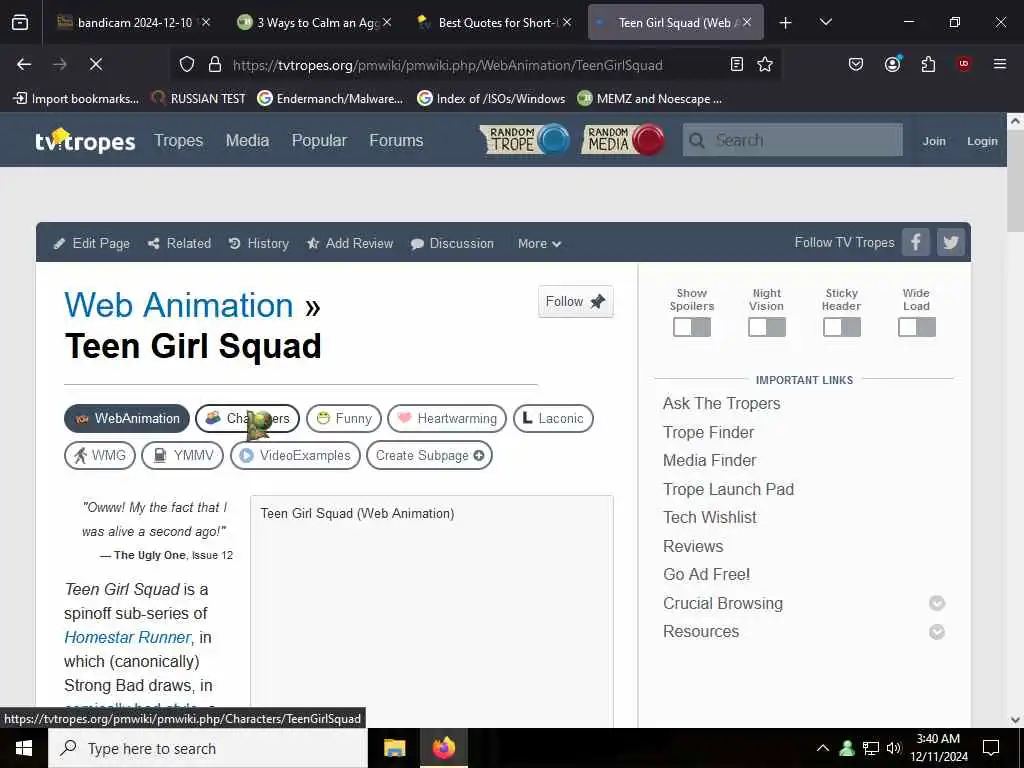This screenshot has width=1024, height=768.
Task: Expand Crucial Browsing section arrow
Action: tap(936, 603)
